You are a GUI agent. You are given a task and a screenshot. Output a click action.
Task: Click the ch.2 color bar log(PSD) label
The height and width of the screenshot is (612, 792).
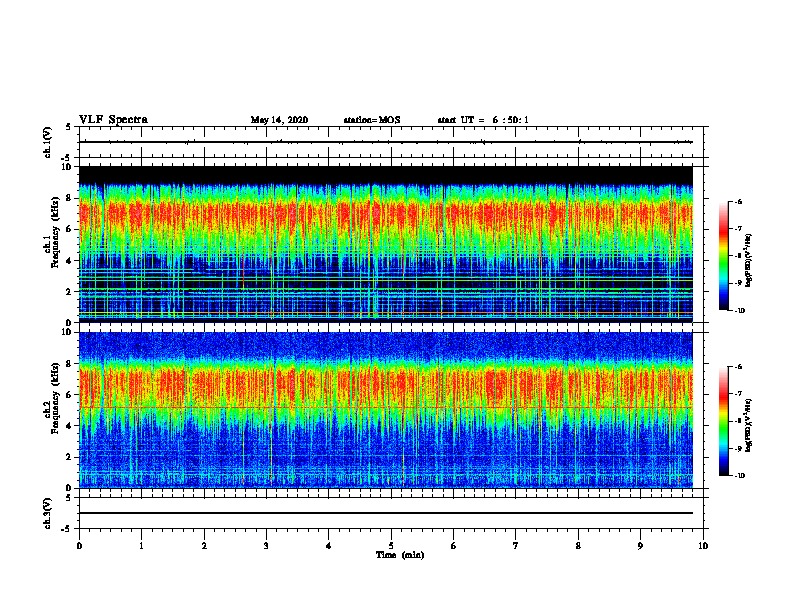(749, 425)
